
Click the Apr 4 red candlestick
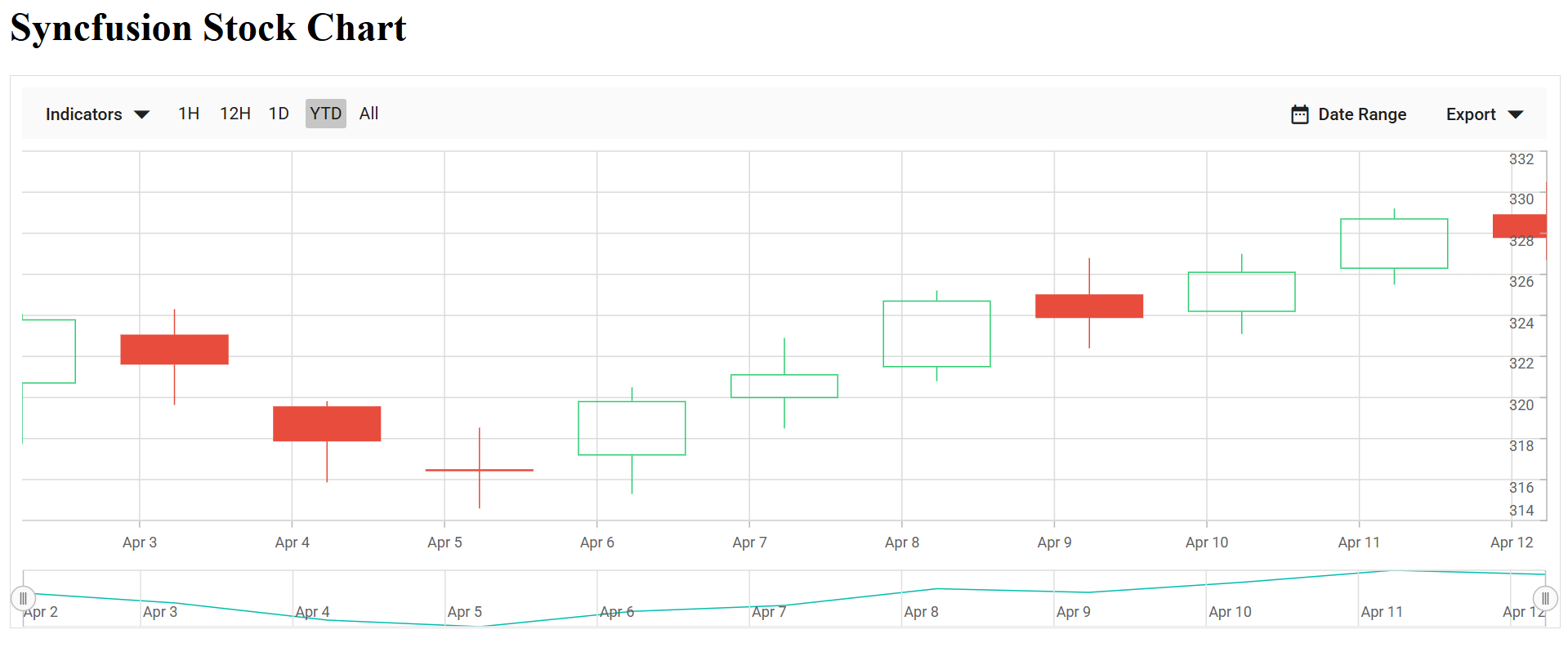coord(327,424)
